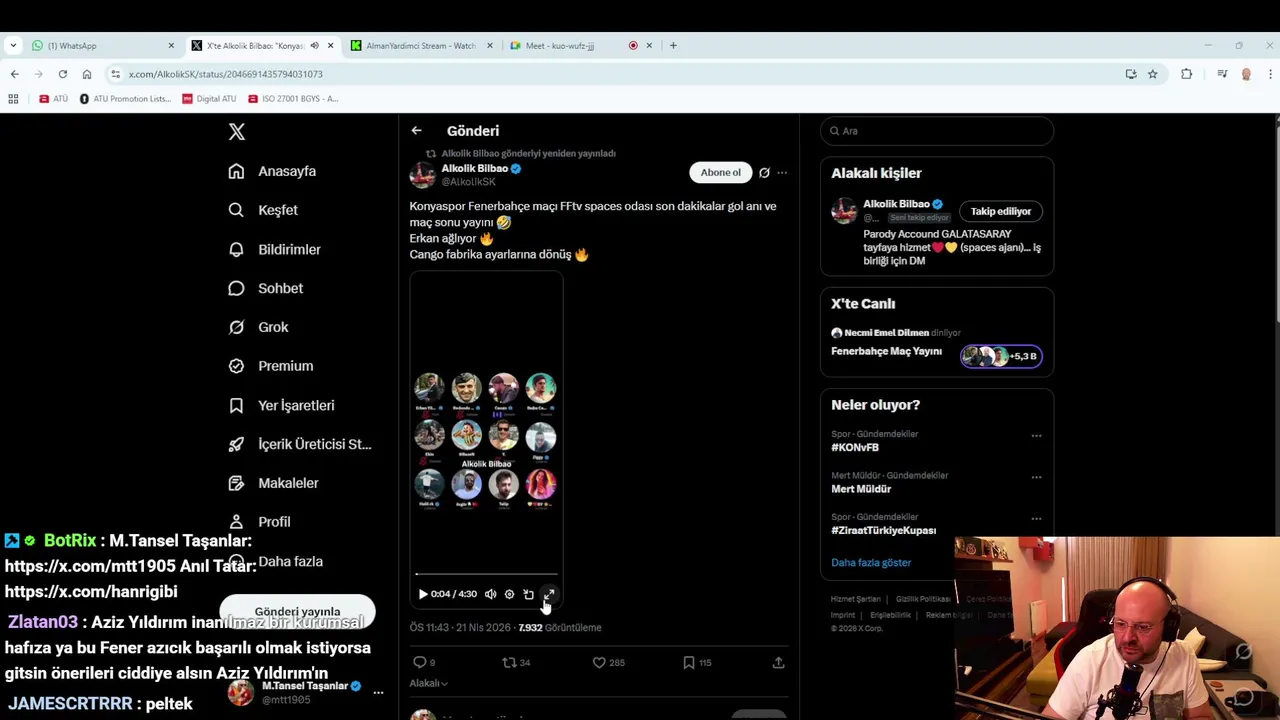Image resolution: width=1280 pixels, height=720 pixels.
Task: Click the browser back button
Action: point(14,74)
